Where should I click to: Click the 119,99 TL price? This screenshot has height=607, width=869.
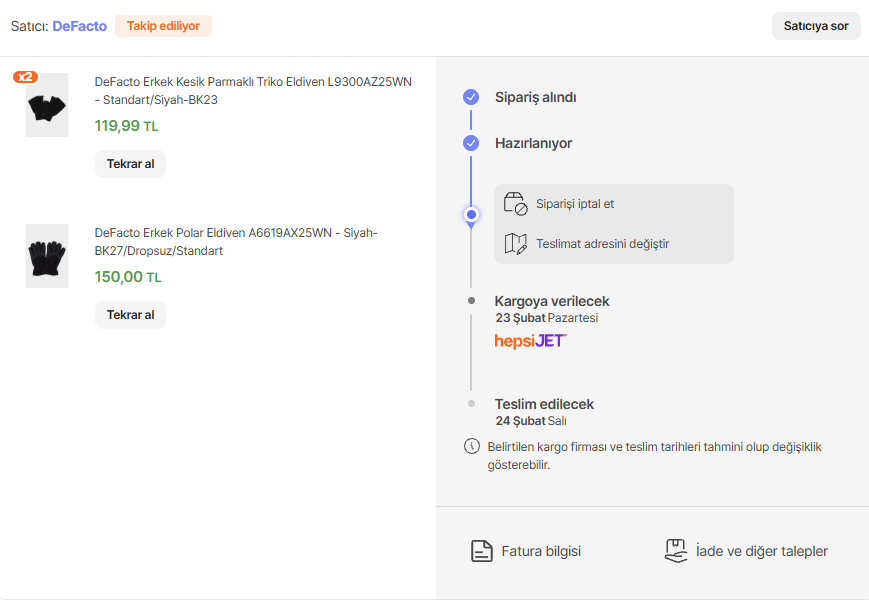tap(126, 126)
